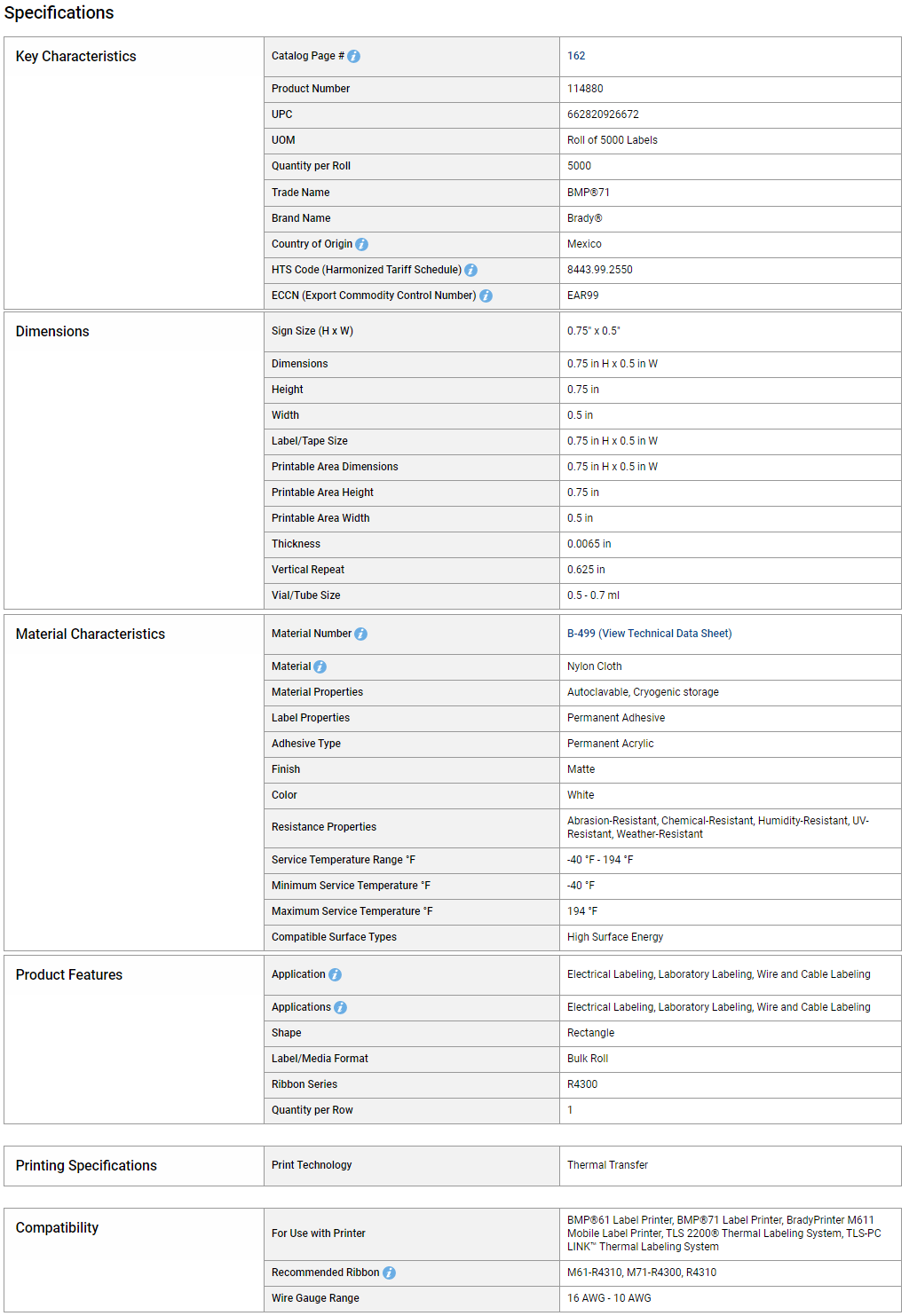Click the Compatibility section heading
This screenshot has width=909, height=1316.
pyautogui.click(x=57, y=1227)
